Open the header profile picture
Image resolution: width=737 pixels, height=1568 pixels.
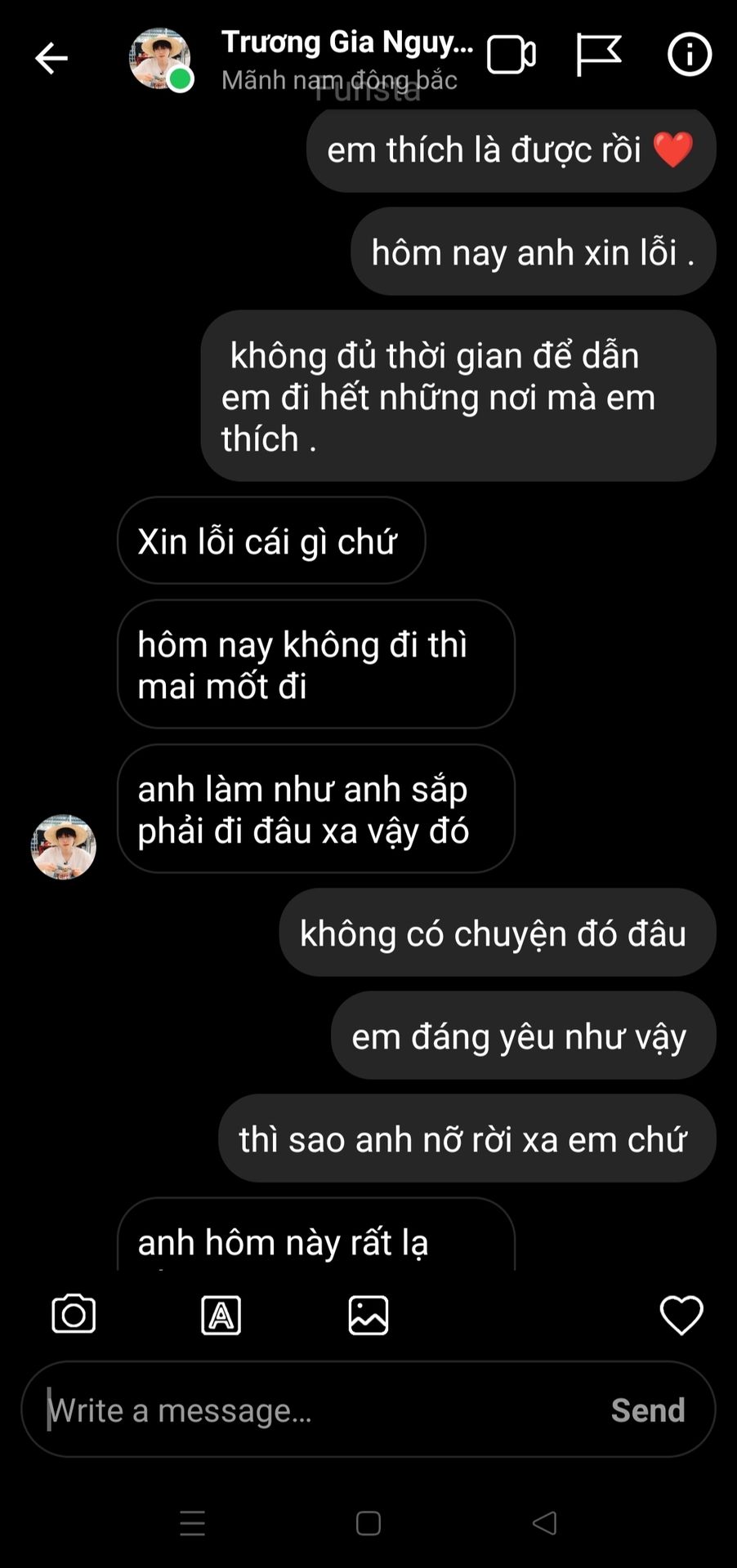160,59
